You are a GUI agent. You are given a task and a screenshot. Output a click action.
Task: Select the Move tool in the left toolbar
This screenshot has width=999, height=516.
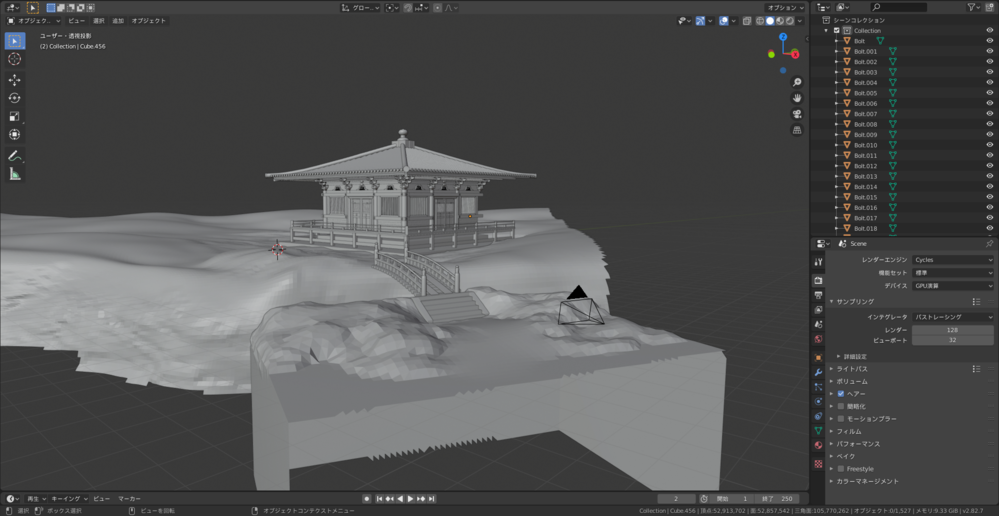pos(14,80)
